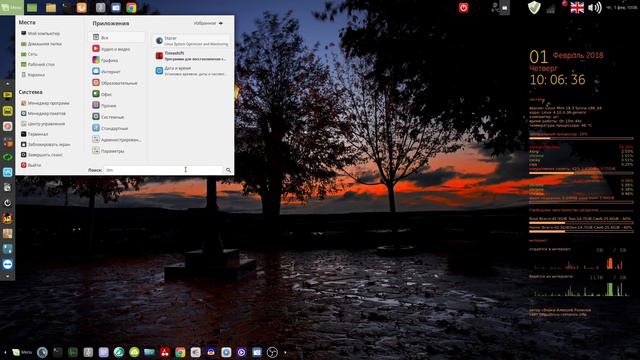Open the purple media player in bottom dock
The image size is (640, 360).
click(x=241, y=352)
